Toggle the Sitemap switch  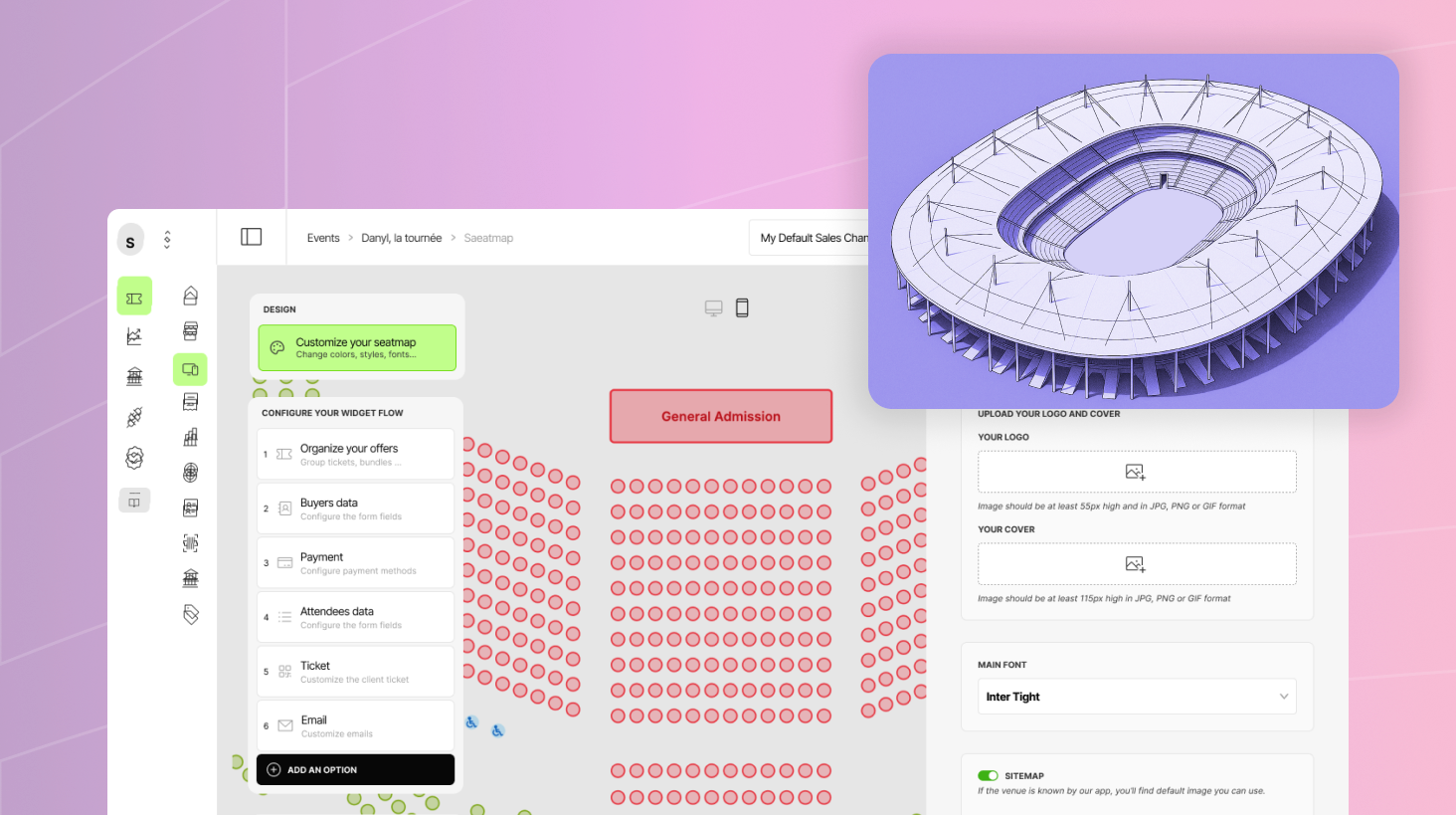(988, 776)
